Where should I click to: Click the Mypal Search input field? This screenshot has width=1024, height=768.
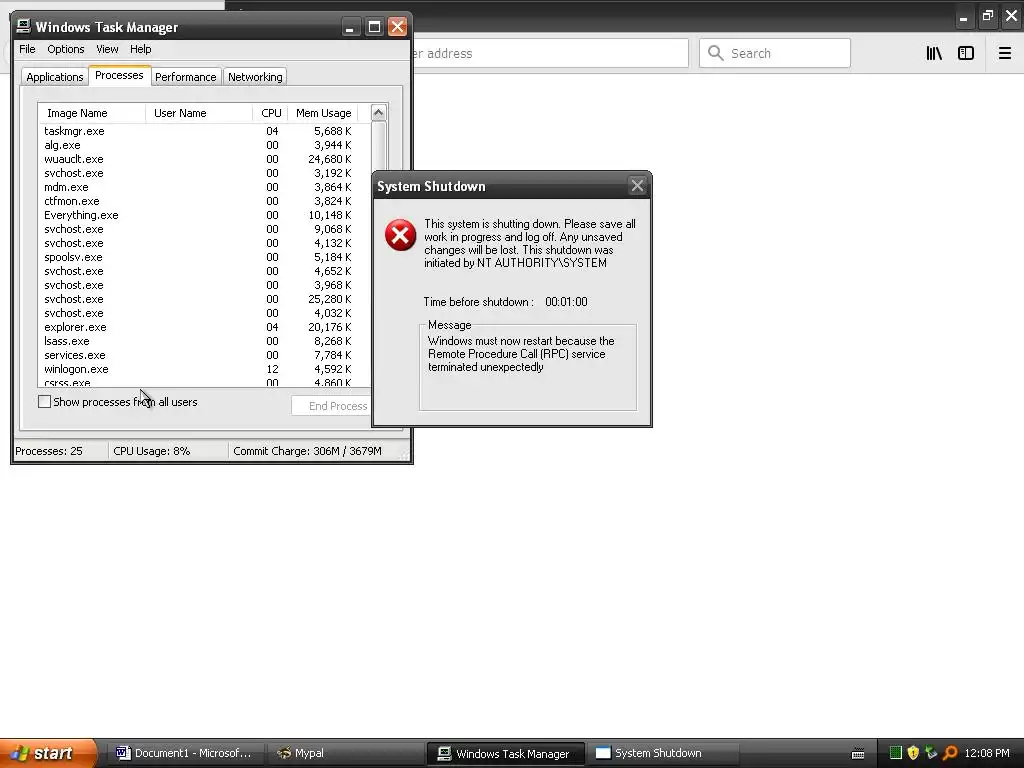pyautogui.click(x=775, y=53)
